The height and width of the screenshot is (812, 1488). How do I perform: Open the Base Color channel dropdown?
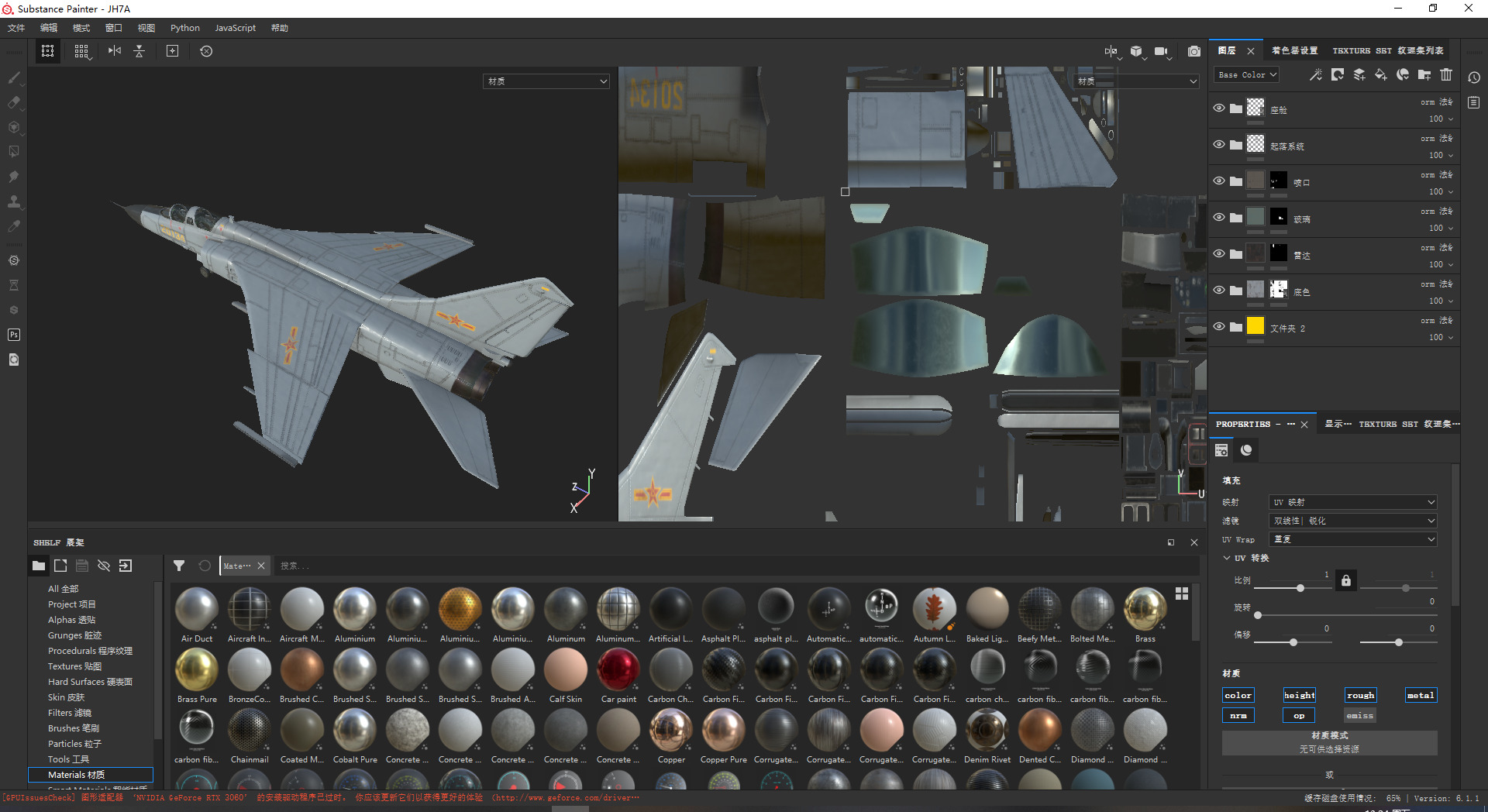[x=1246, y=75]
